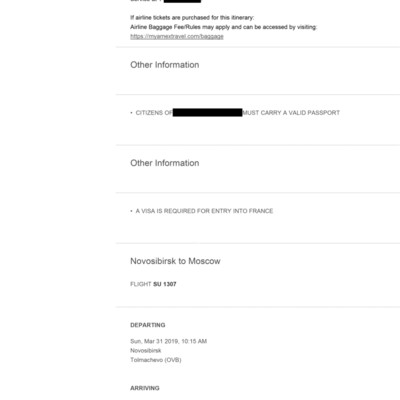Click the CITIZENS OF text
This screenshot has width=400, height=400.
pos(154,113)
